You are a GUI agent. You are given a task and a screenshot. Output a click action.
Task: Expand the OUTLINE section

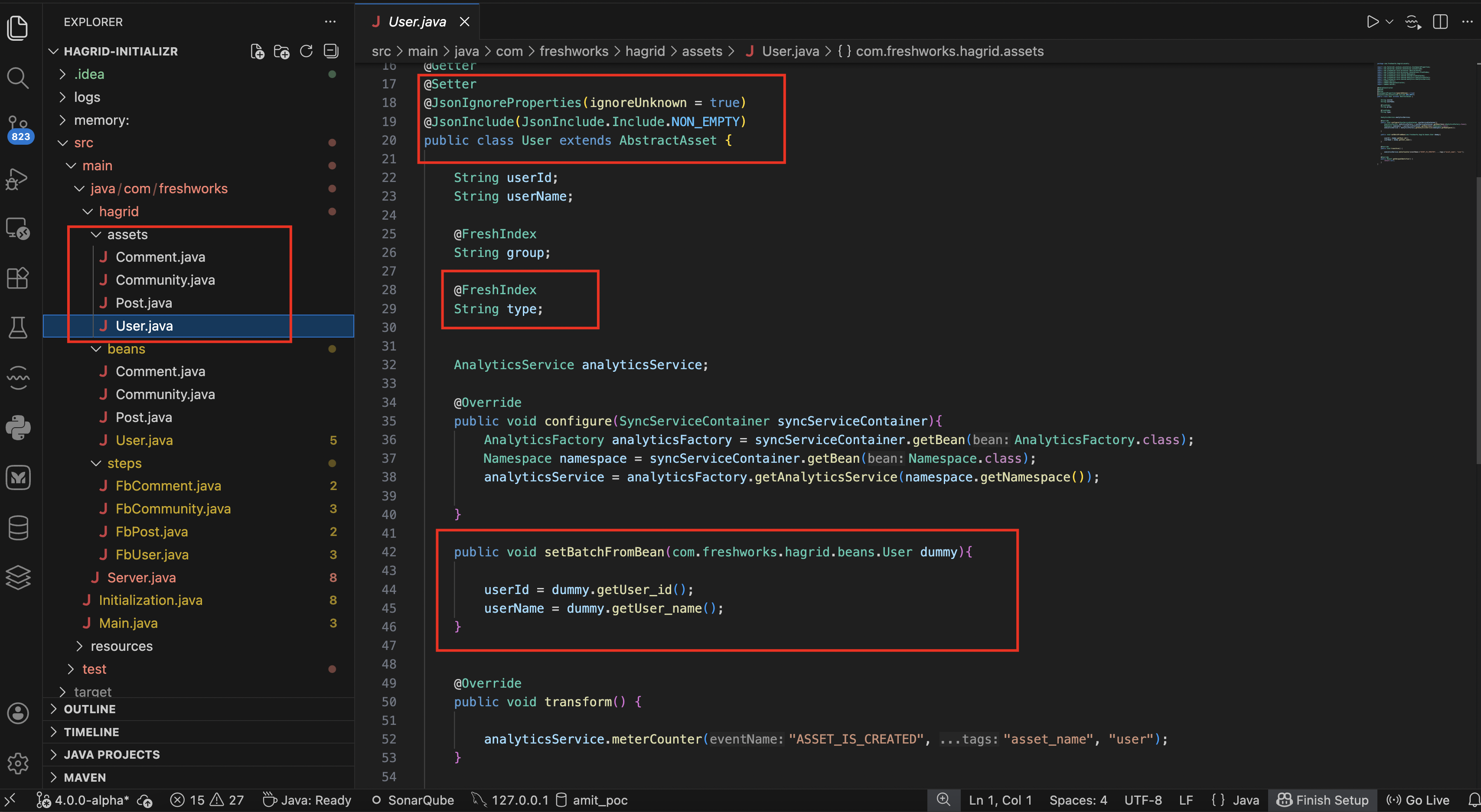click(x=199, y=709)
